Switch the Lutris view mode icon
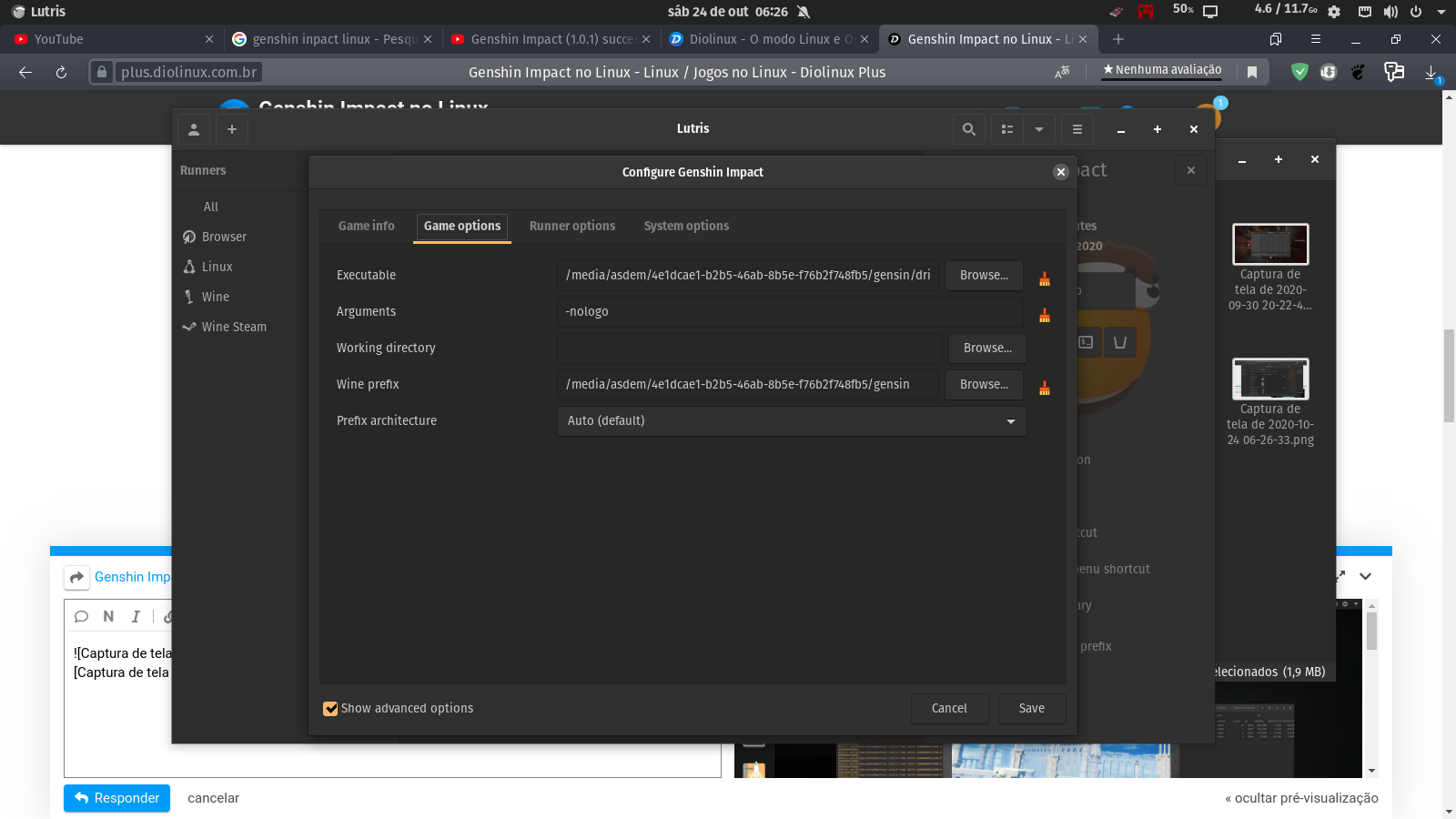 coord(1007,129)
